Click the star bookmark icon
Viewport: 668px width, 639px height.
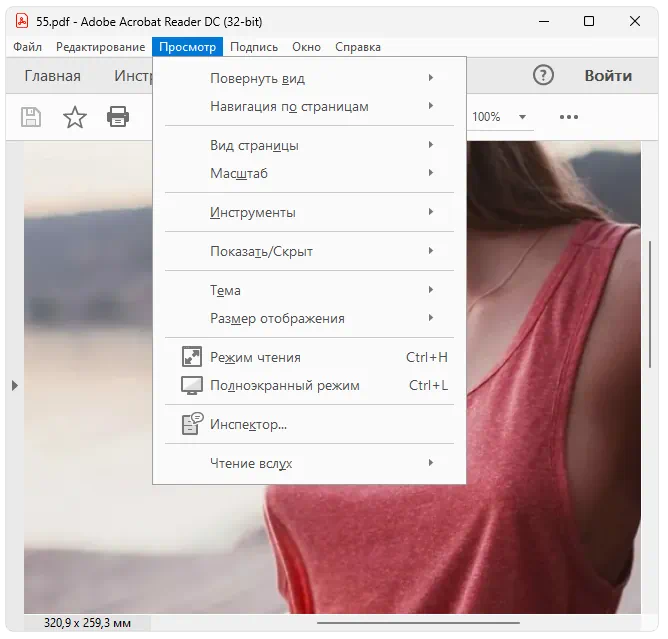pos(75,117)
